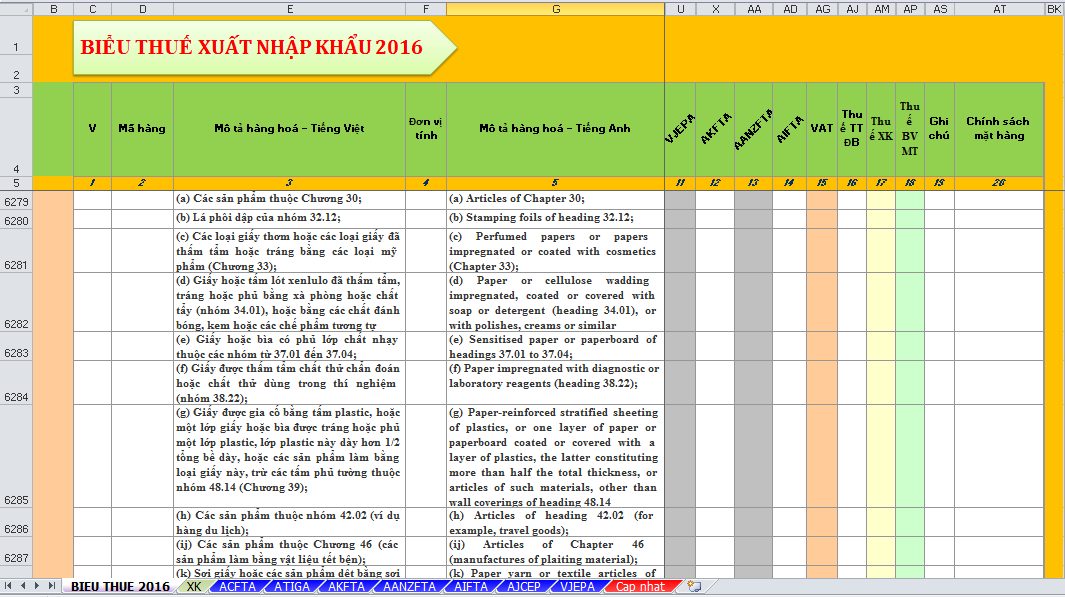Click the 'Thuế BVMT' header cell
This screenshot has height=597, width=1065.
click(910, 129)
